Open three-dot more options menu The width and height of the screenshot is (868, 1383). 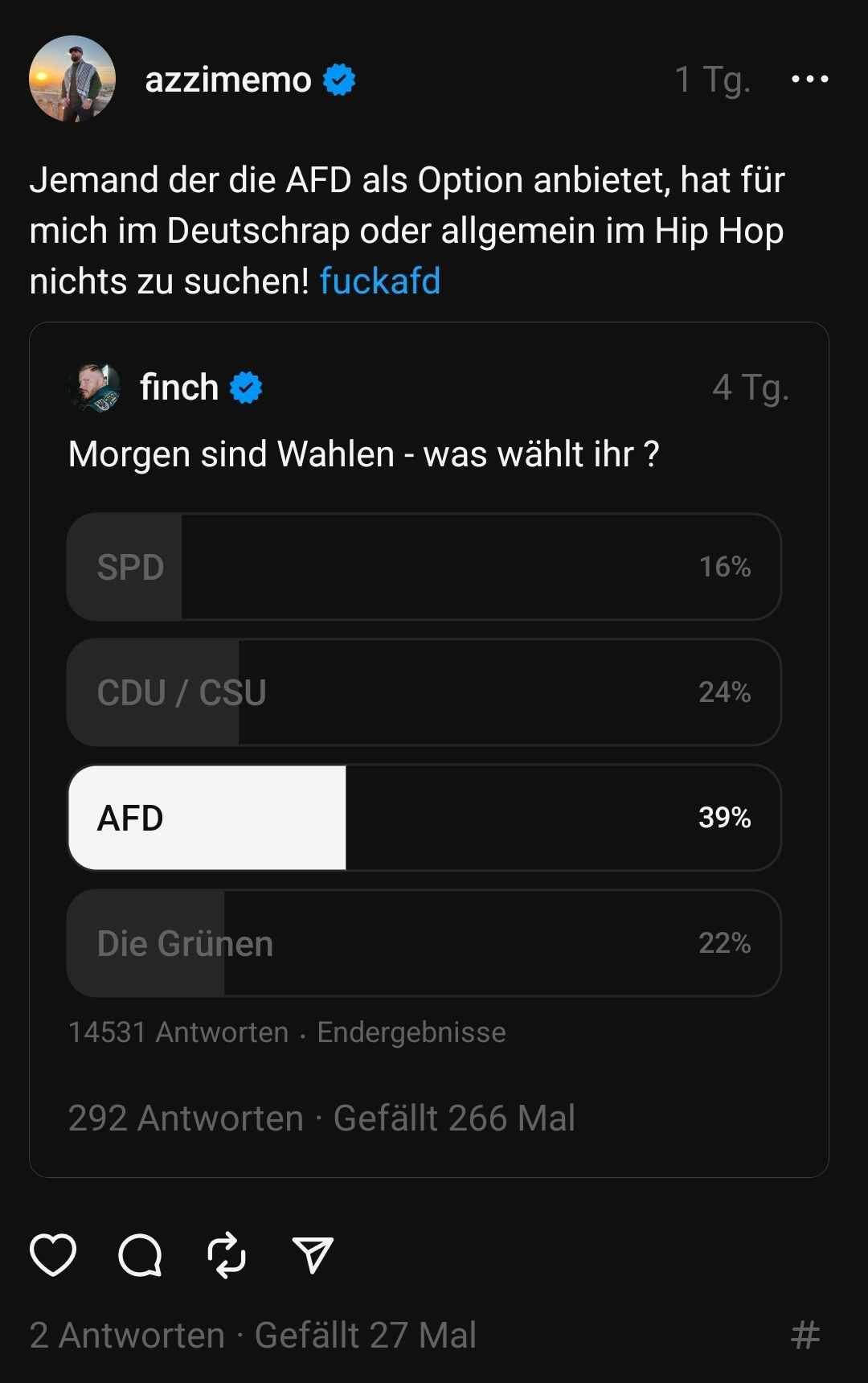(809, 79)
